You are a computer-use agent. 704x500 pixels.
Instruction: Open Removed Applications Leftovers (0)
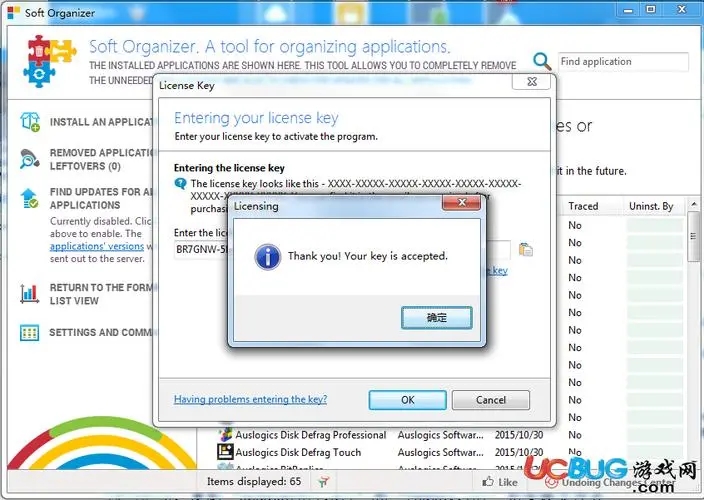[x=101, y=159]
